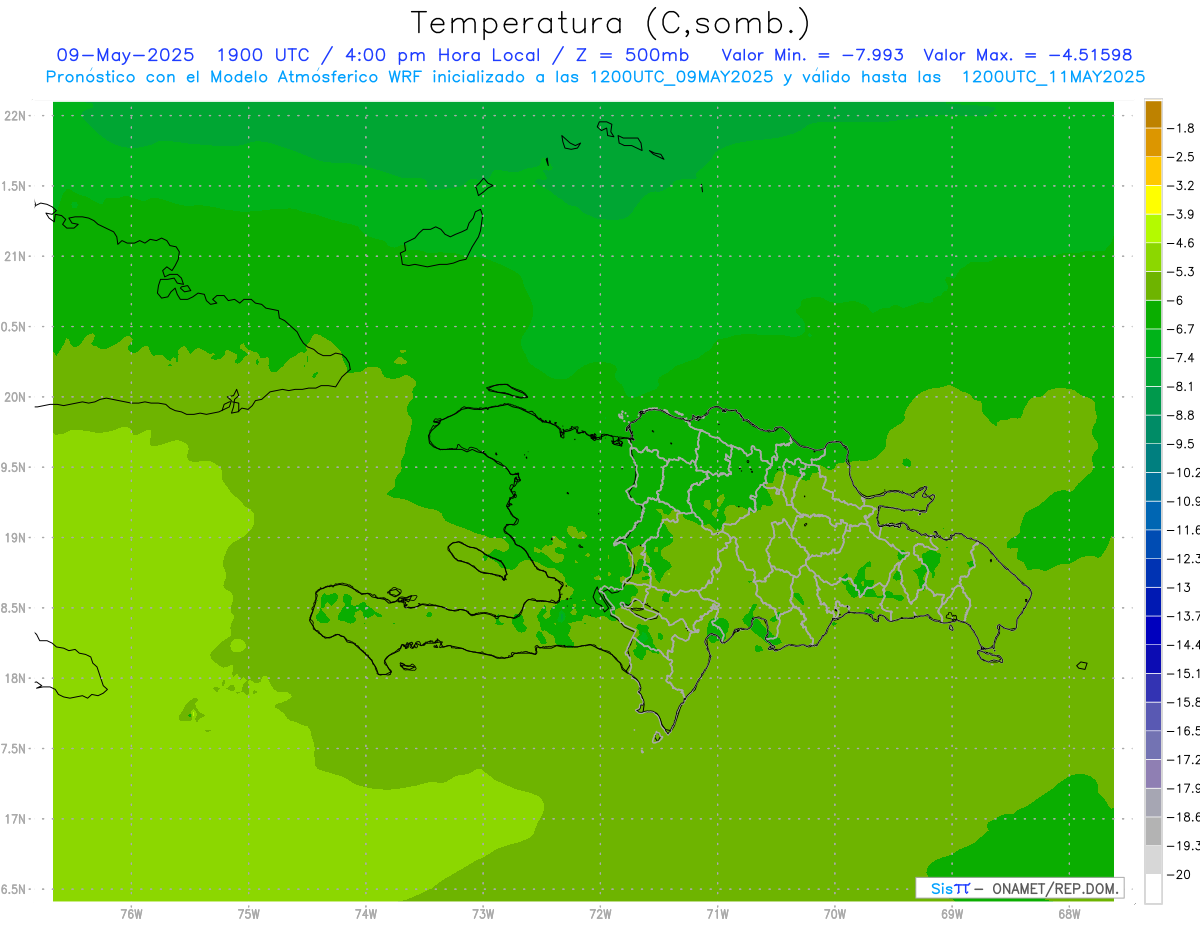This screenshot has width=1200, height=927.
Task: Click the '20N' latitude axis label
Action: [x=16, y=397]
